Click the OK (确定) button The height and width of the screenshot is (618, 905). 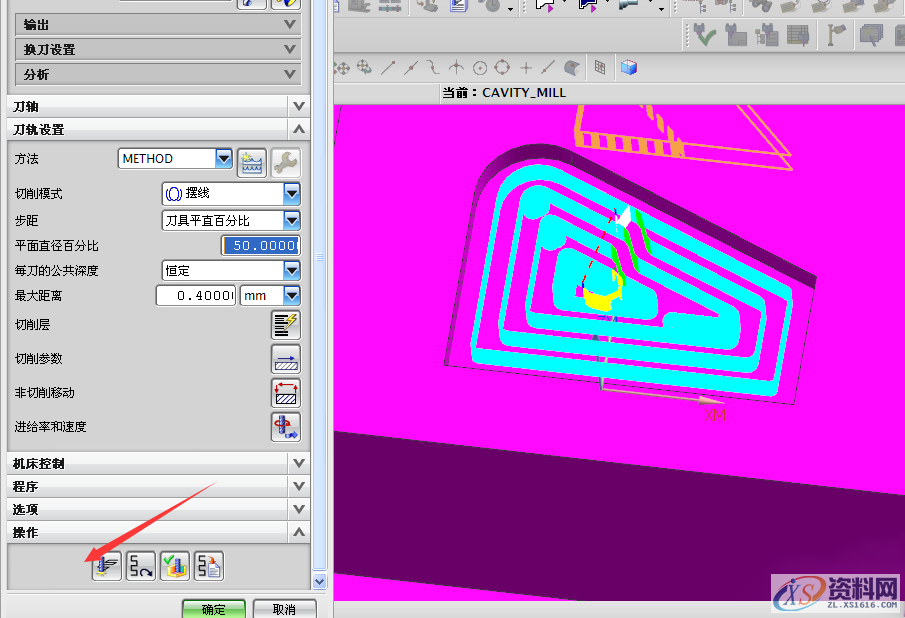[213, 609]
